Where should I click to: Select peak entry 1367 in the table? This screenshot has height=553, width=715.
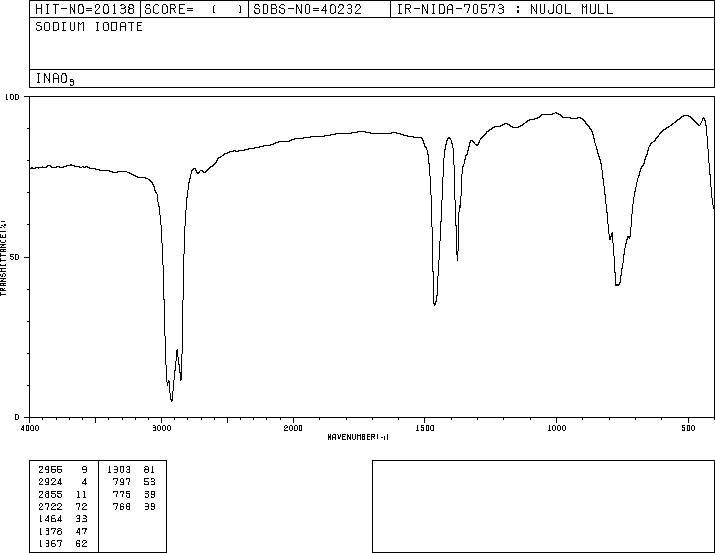pyautogui.click(x=50, y=544)
